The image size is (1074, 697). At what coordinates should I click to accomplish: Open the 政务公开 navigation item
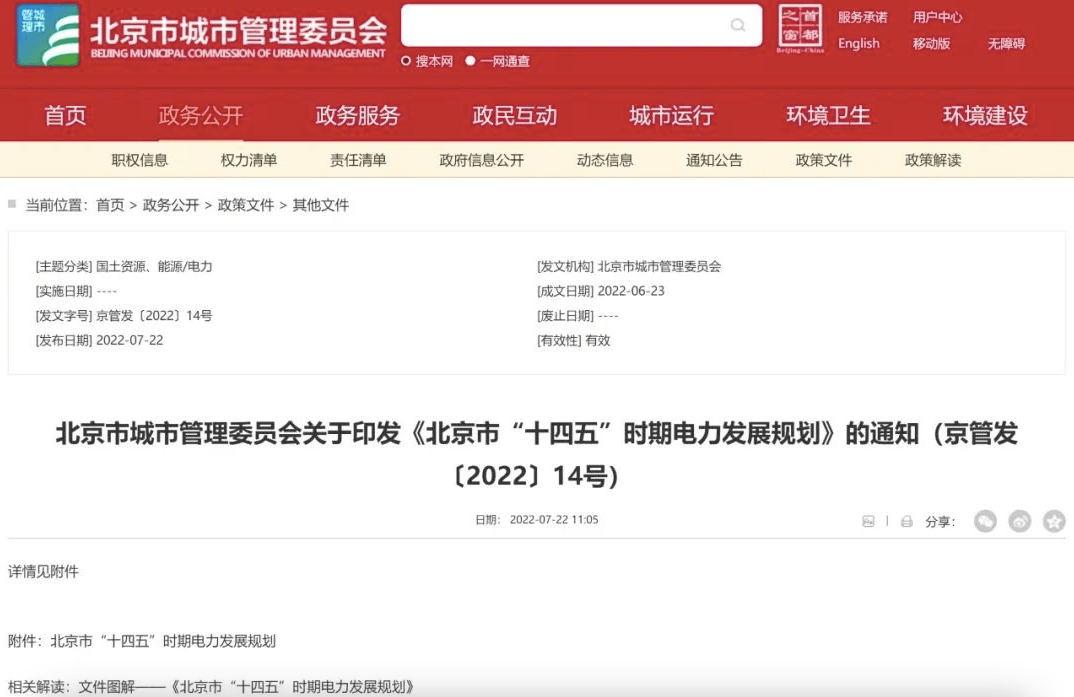pyautogui.click(x=201, y=115)
